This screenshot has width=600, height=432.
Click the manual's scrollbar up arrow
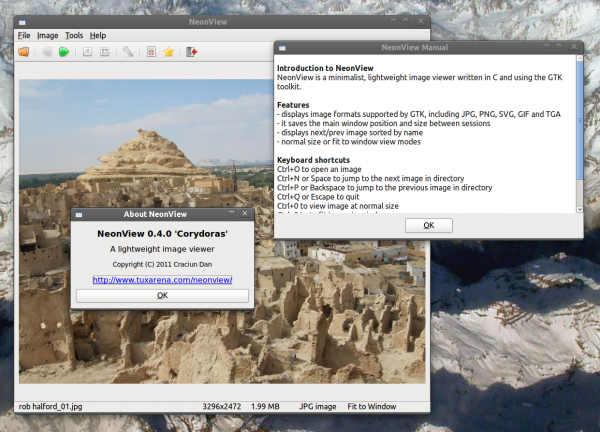pos(579,58)
